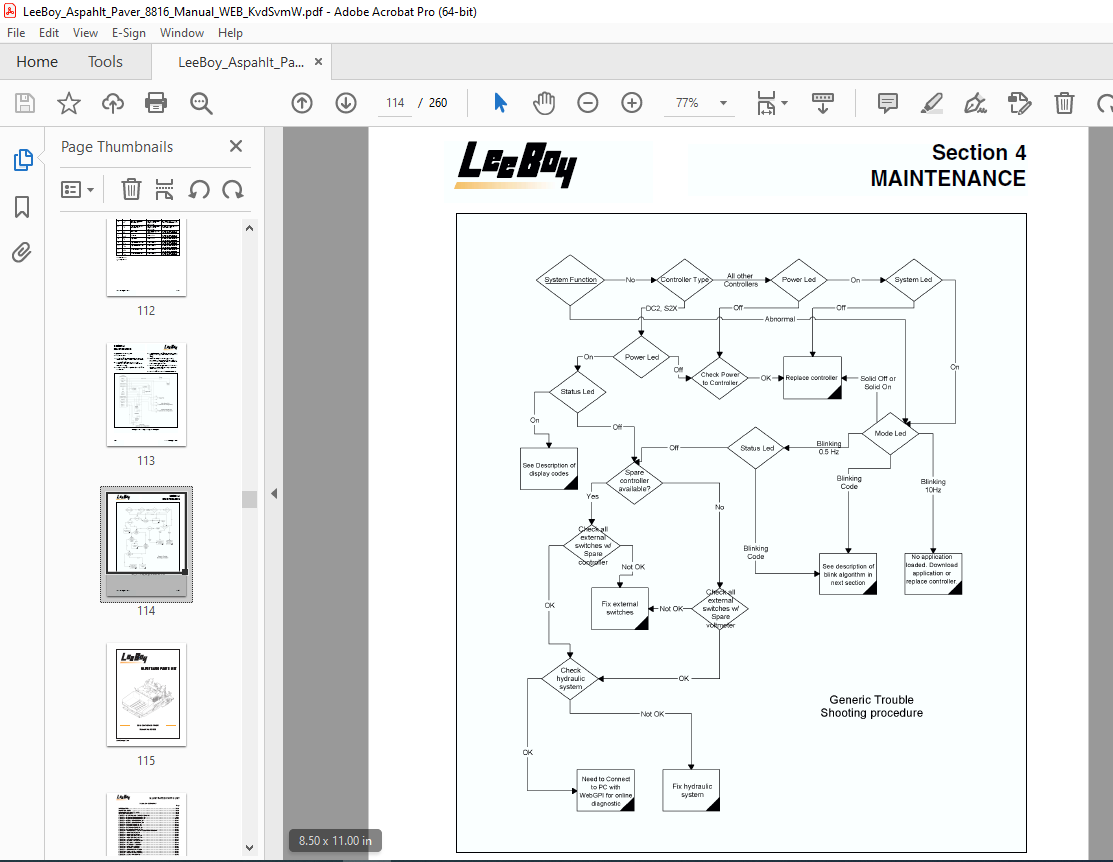Open the 77% zoom level dropdown
1113x862 pixels.
(723, 103)
